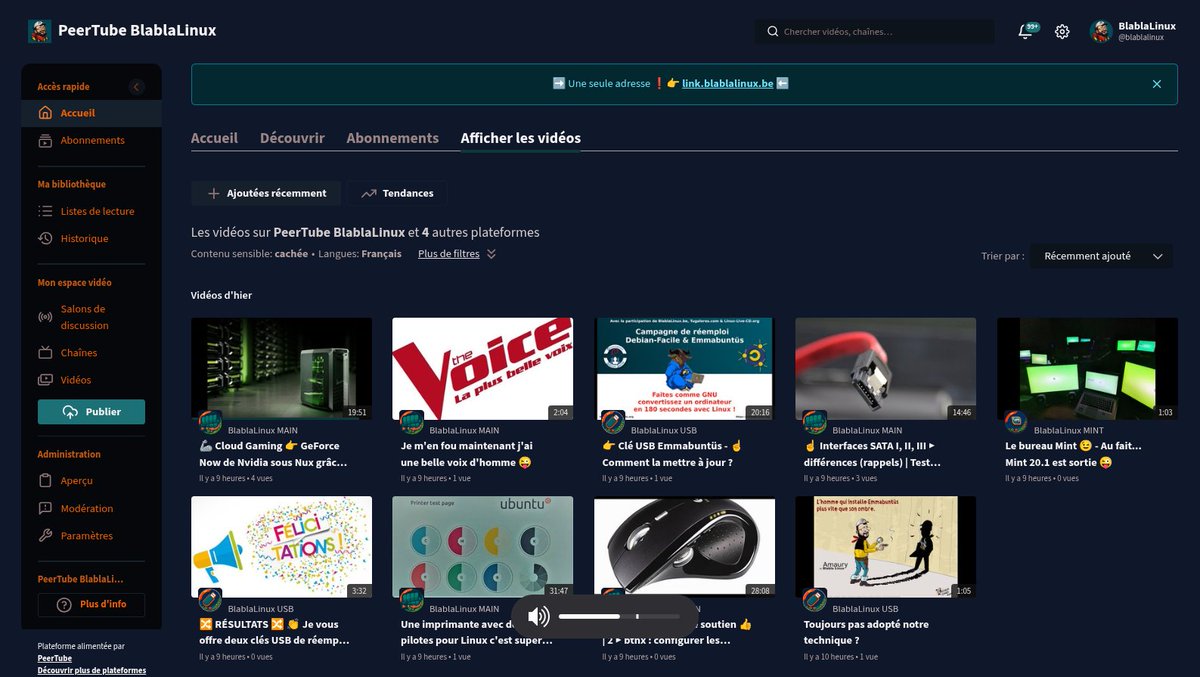Image resolution: width=1200 pixels, height=677 pixels.
Task: Click the Publier button
Action: click(x=91, y=411)
